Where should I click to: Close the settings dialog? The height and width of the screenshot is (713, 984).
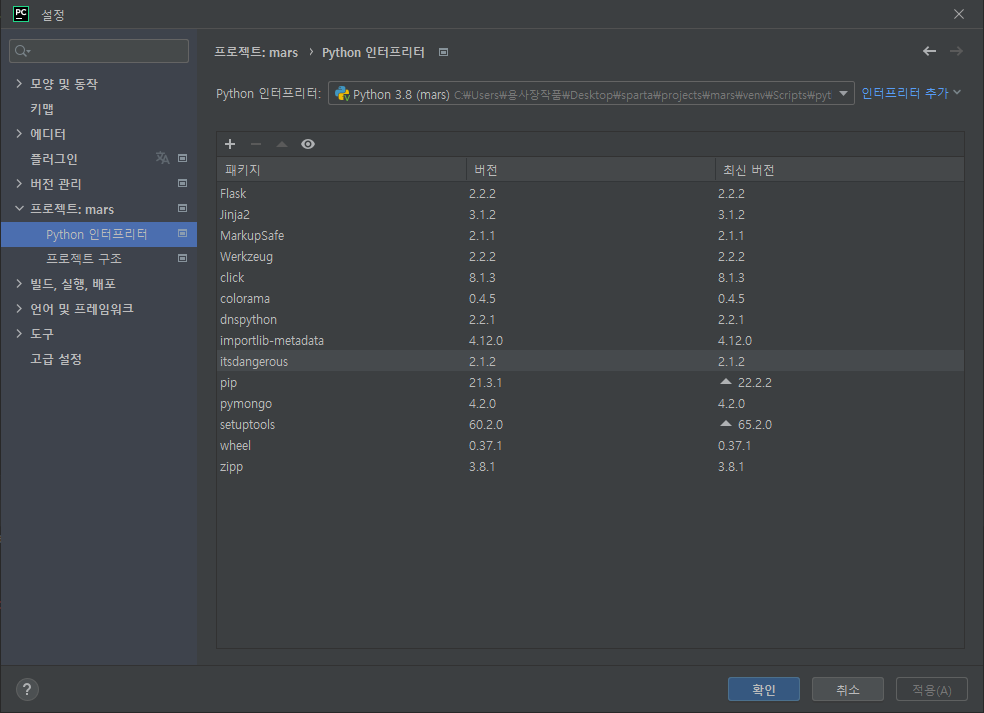point(959,14)
